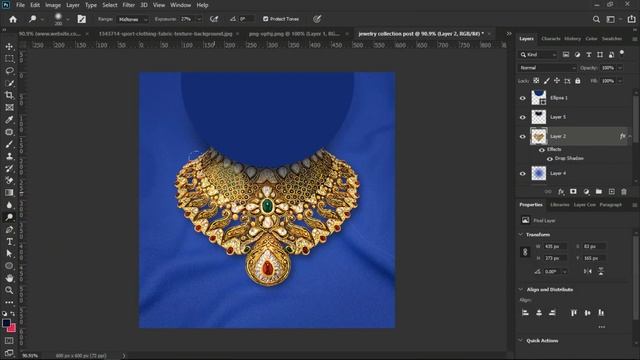Image resolution: width=640 pixels, height=360 pixels.
Task: Add a layer mask
Action: pyautogui.click(x=573, y=191)
